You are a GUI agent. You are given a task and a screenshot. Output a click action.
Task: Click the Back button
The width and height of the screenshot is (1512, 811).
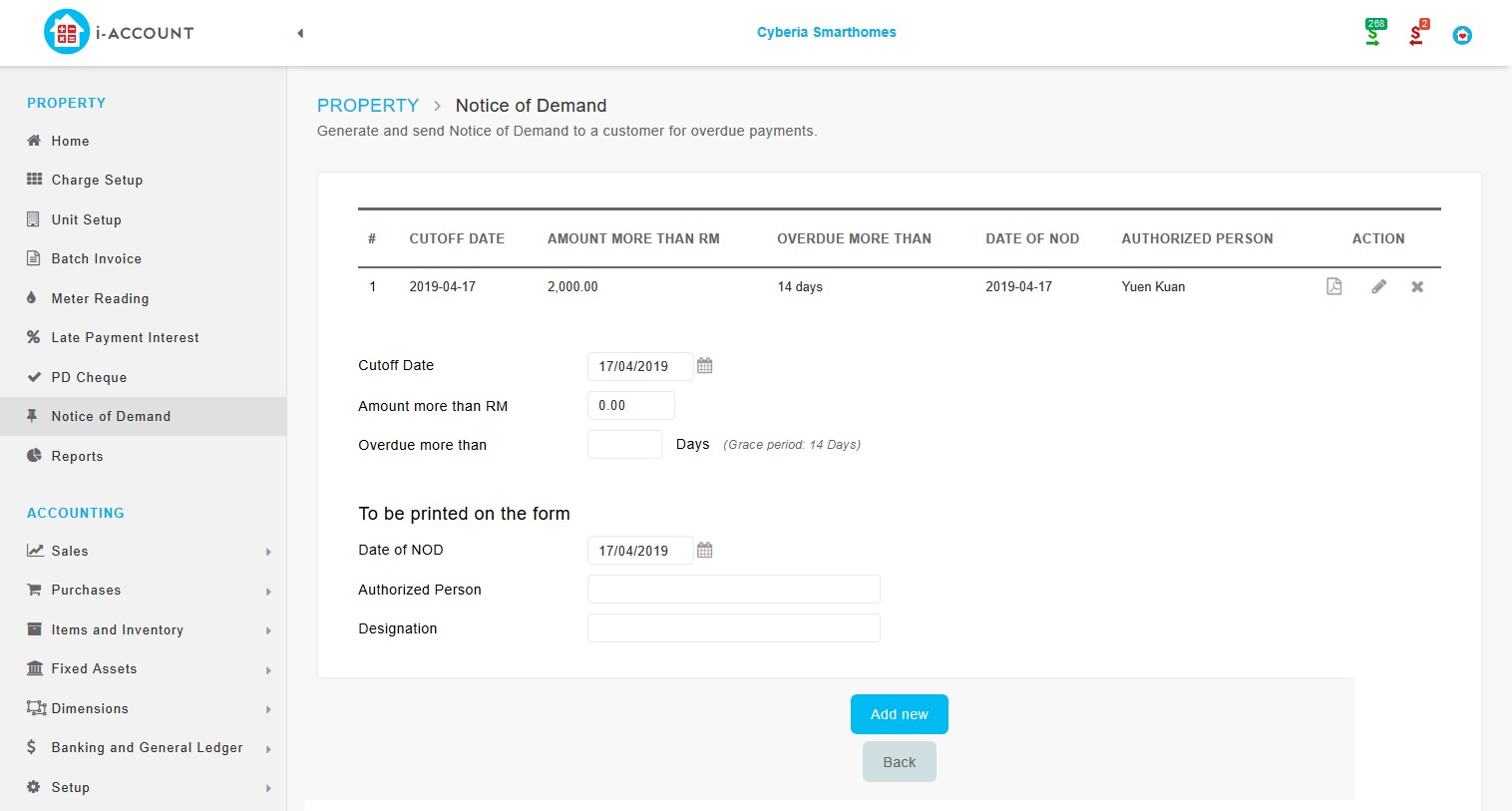[899, 762]
